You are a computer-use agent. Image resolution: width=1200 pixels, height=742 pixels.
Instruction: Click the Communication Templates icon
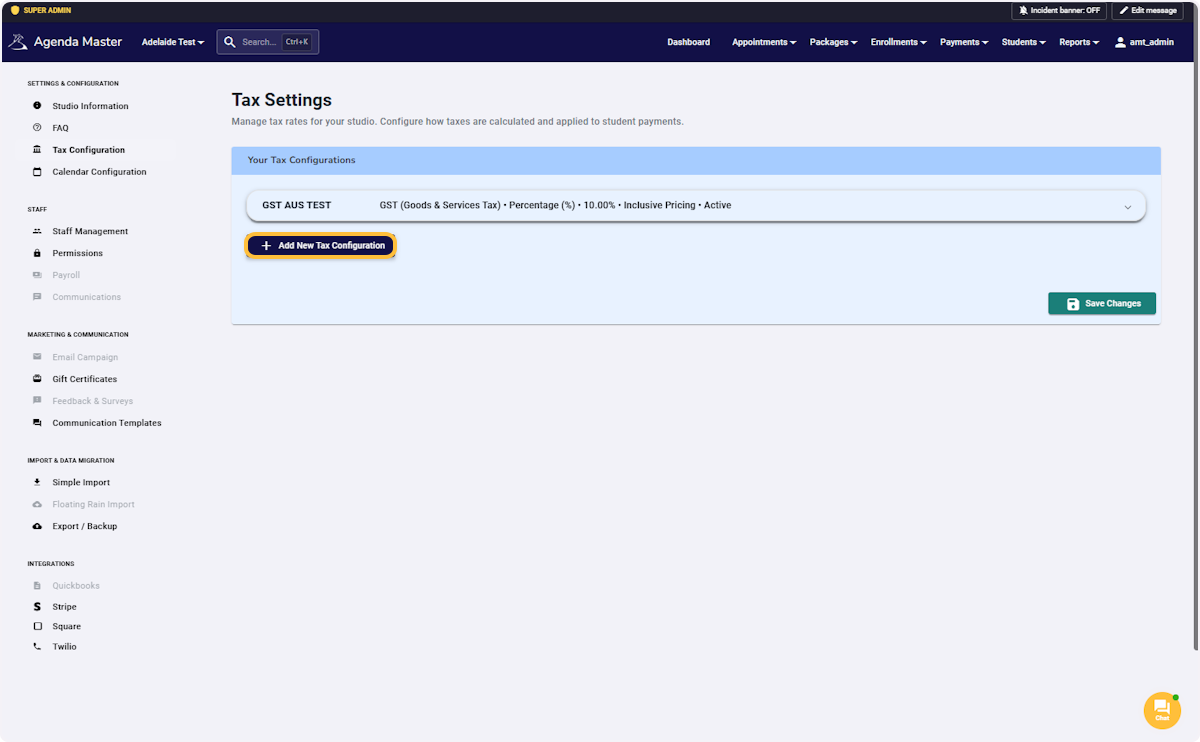[37, 423]
